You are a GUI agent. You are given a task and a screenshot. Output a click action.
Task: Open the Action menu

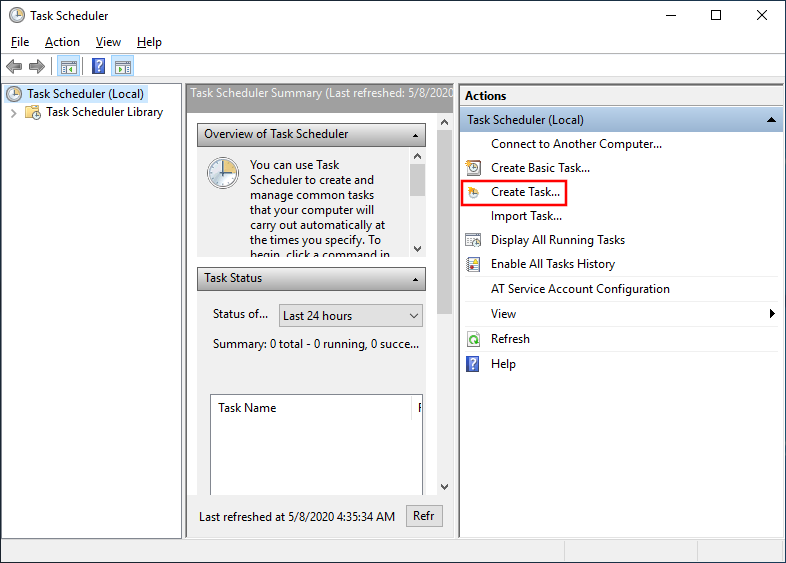tap(62, 42)
